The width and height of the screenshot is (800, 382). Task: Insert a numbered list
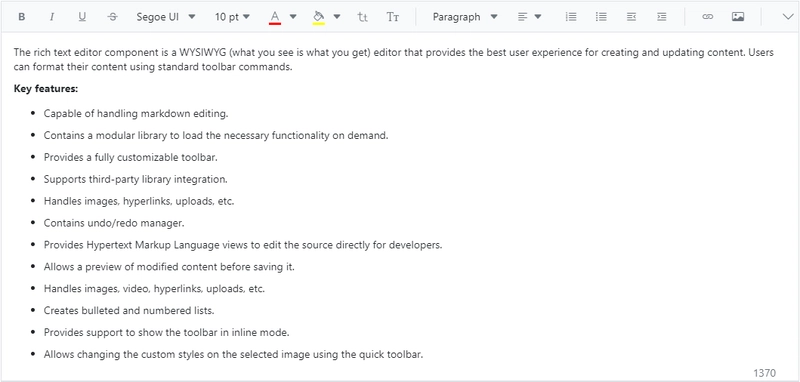pyautogui.click(x=571, y=17)
